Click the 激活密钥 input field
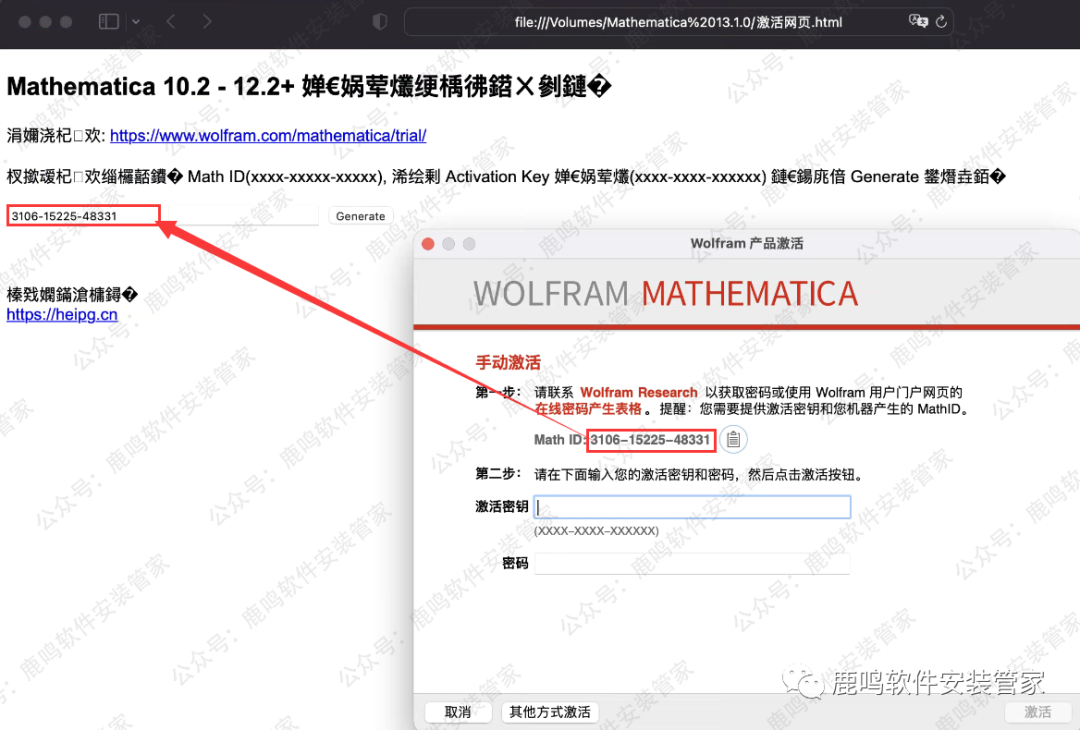Viewport: 1080px width, 730px height. [x=692, y=507]
